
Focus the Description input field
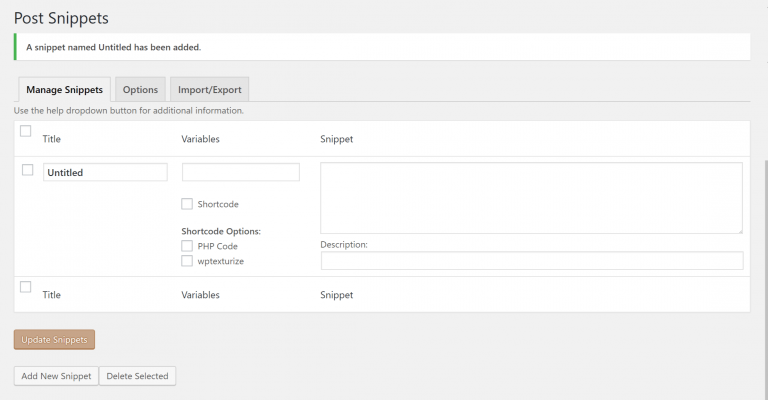531,261
